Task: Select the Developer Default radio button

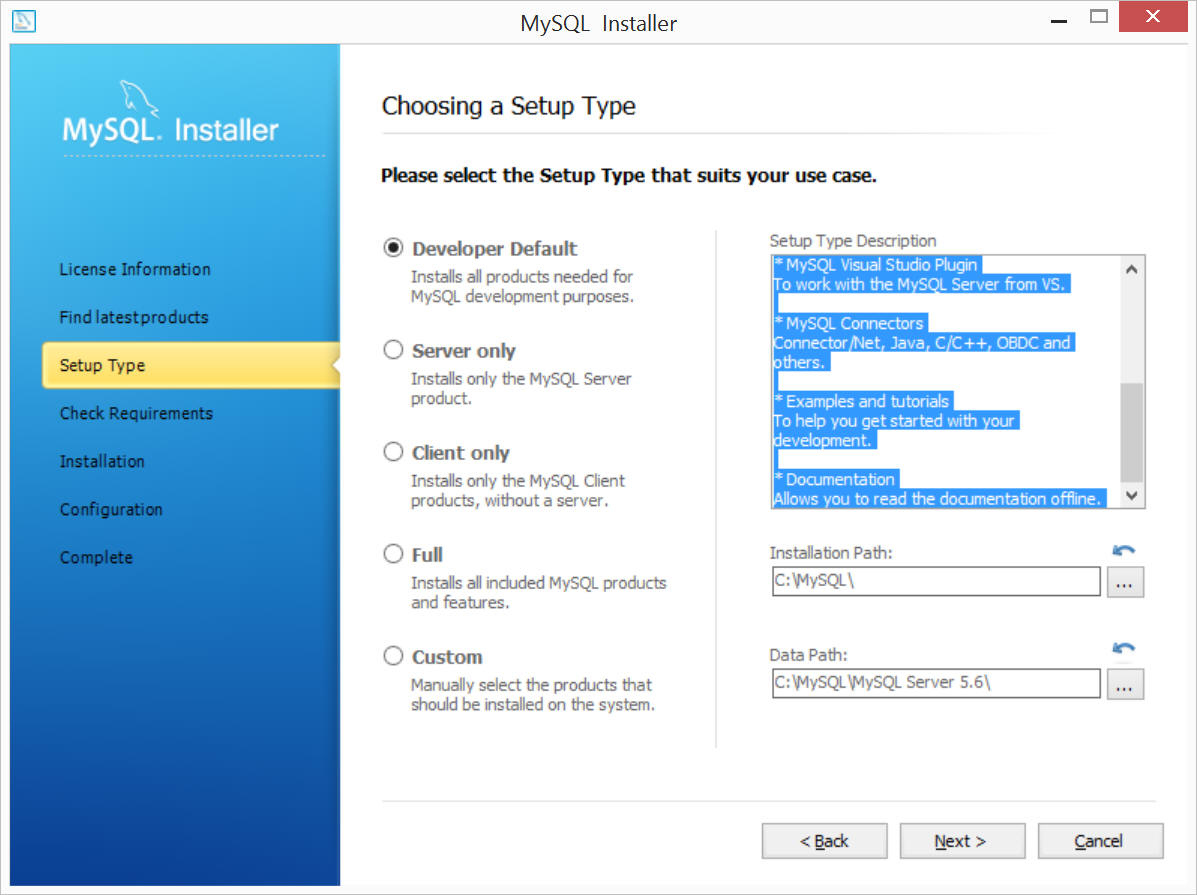Action: tap(393, 248)
